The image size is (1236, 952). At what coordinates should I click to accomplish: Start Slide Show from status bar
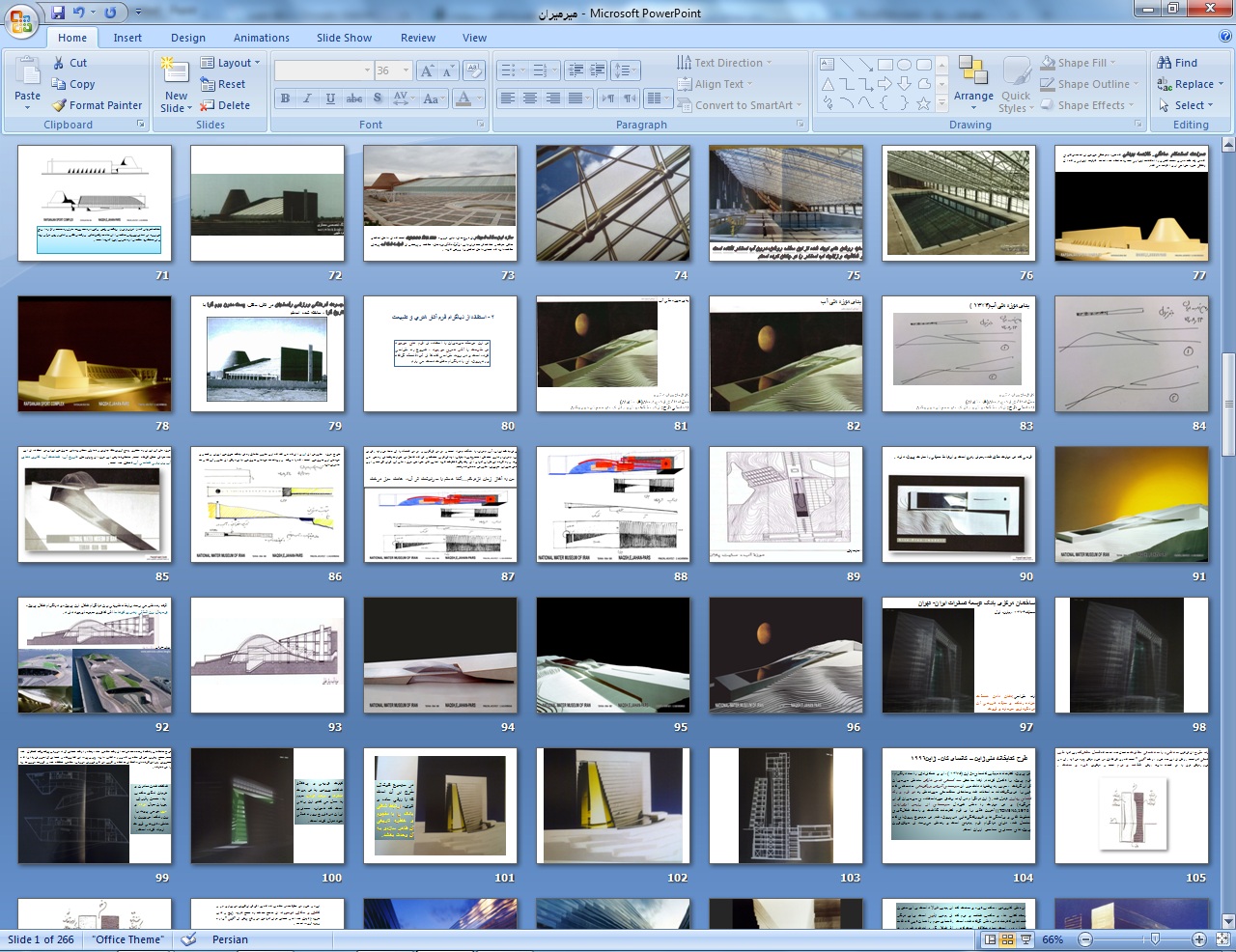(x=1025, y=939)
